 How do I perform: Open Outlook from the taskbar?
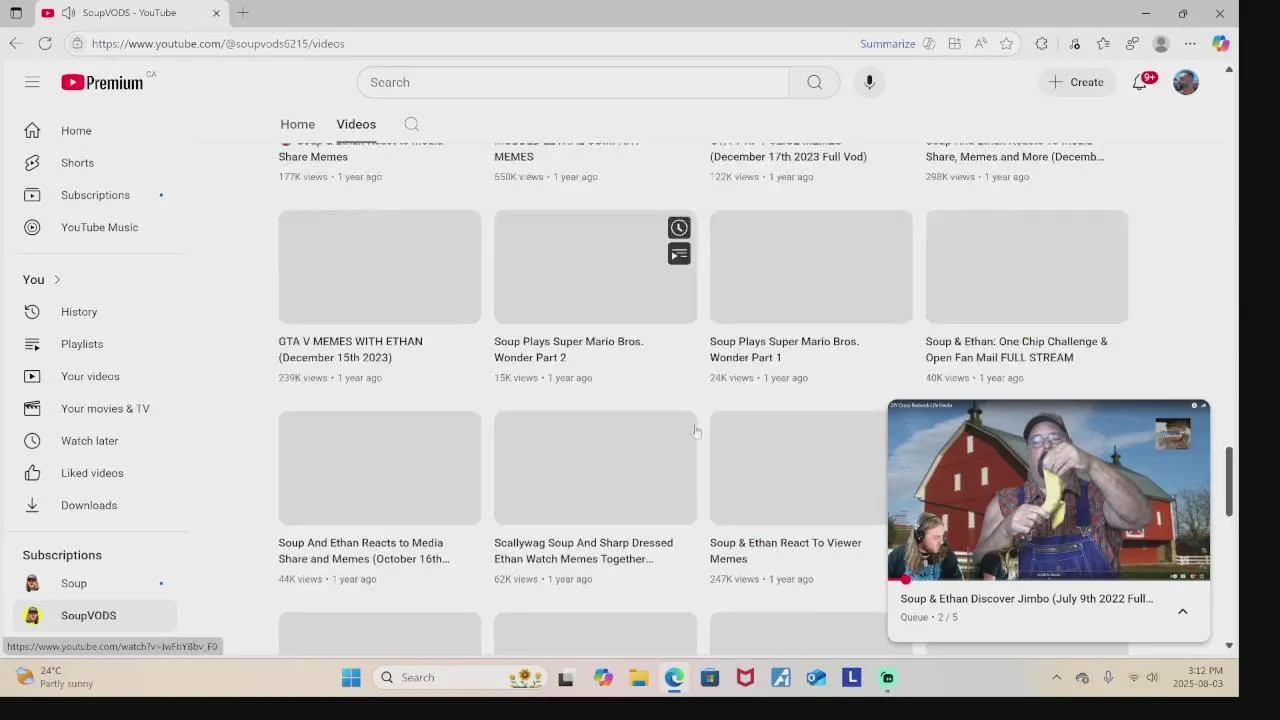coord(816,678)
